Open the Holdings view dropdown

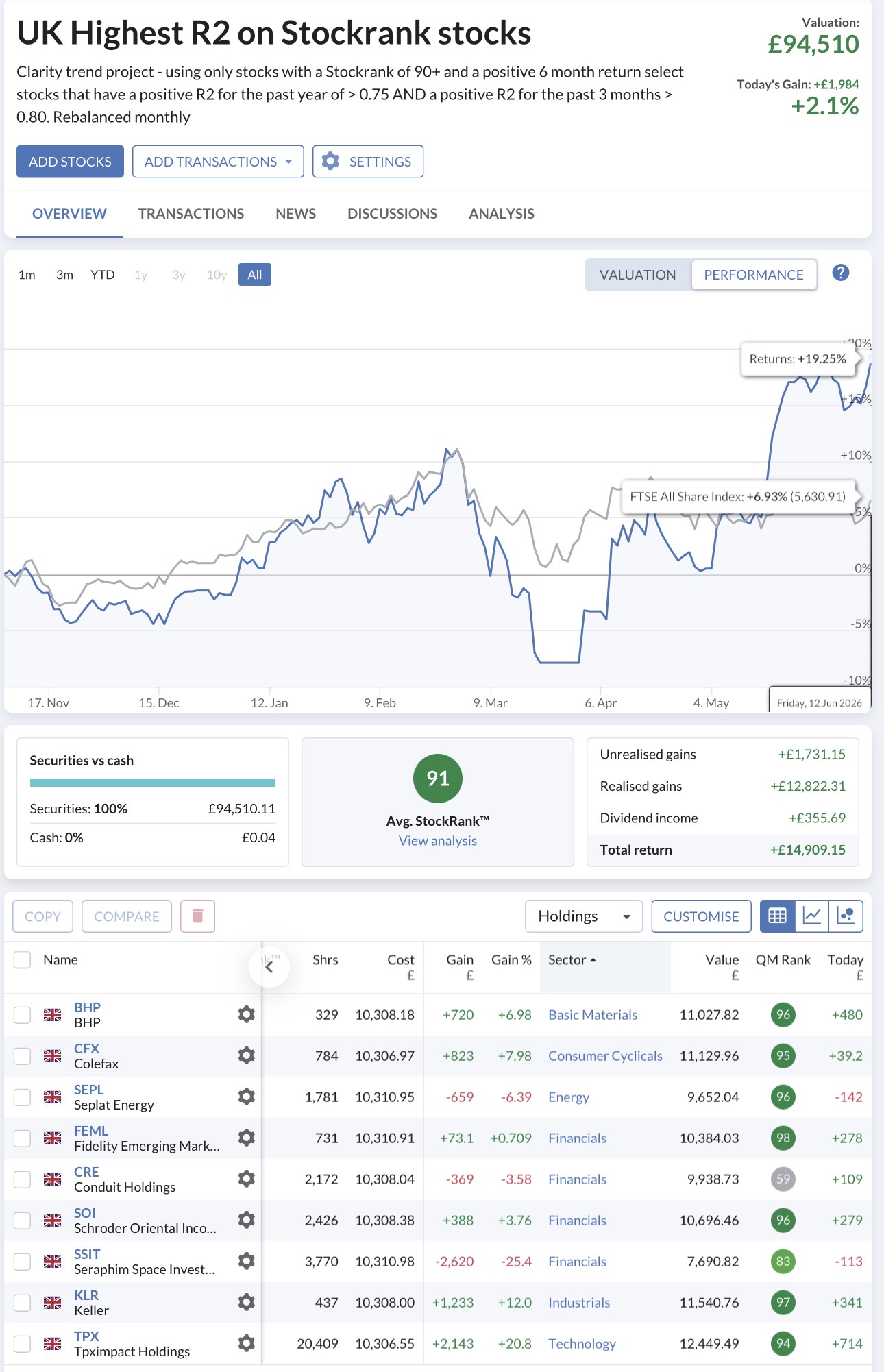(x=584, y=916)
